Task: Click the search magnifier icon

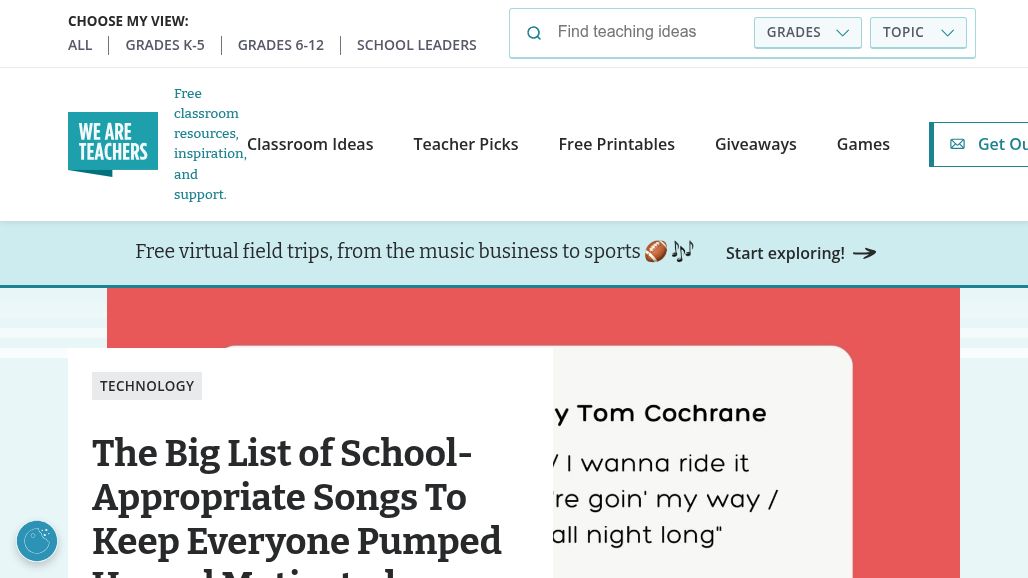Action: tap(534, 33)
